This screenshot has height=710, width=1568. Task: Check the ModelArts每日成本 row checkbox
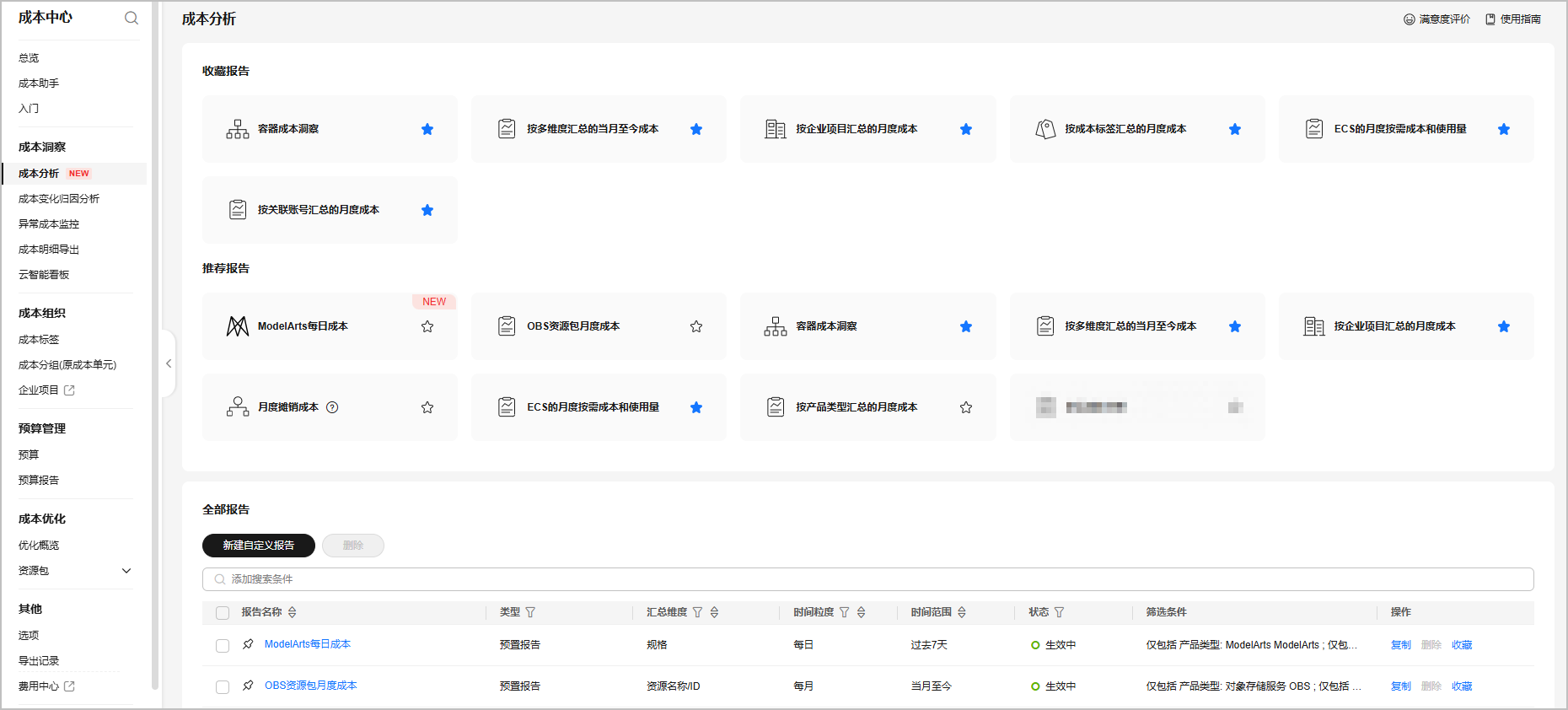(x=223, y=645)
